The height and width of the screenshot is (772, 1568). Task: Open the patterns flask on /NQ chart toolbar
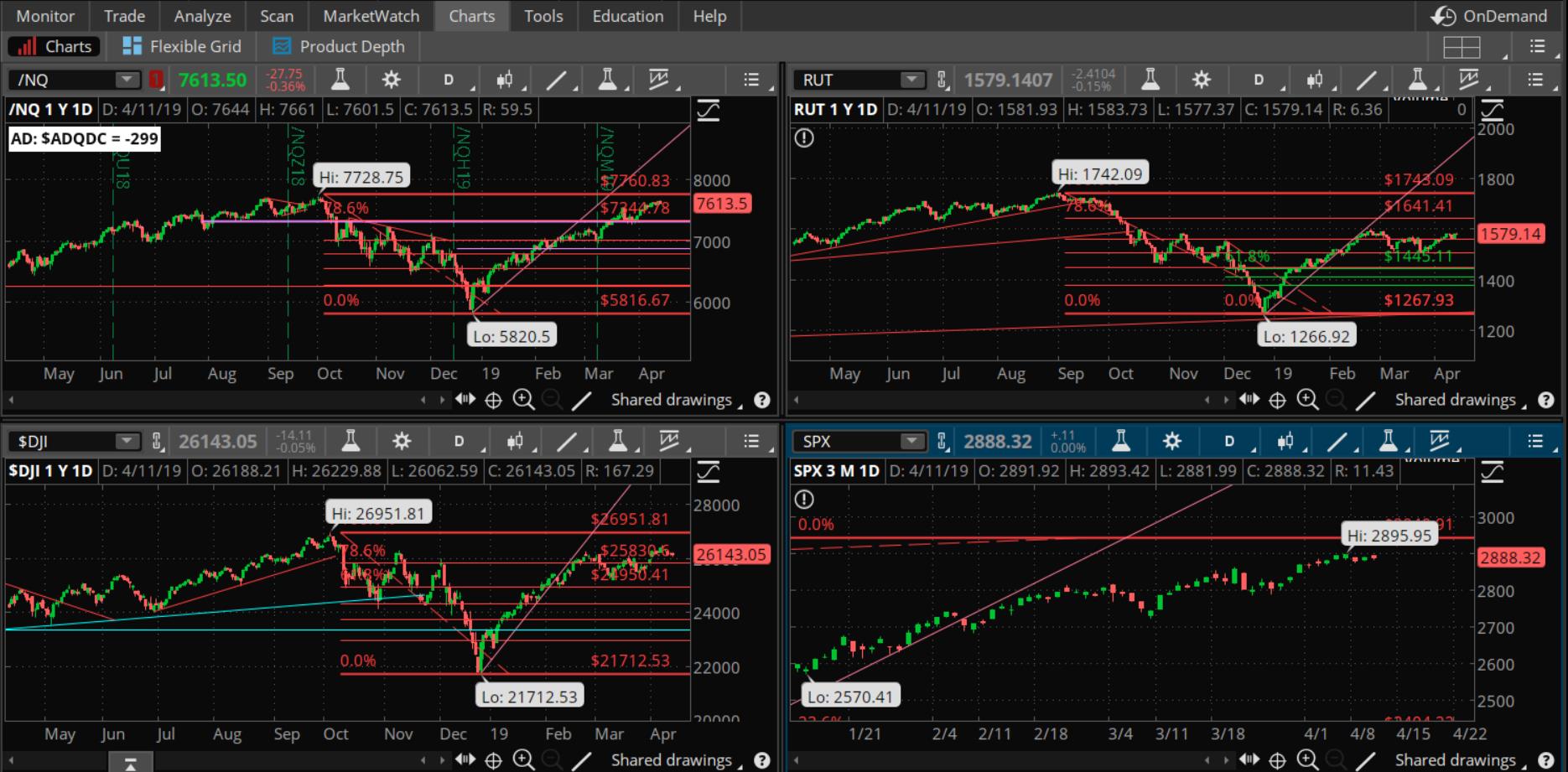pos(608,80)
